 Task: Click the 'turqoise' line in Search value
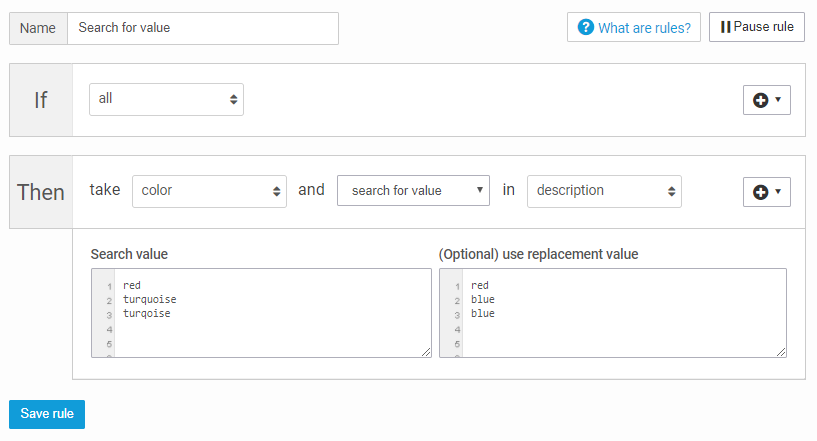pyautogui.click(x=147, y=313)
